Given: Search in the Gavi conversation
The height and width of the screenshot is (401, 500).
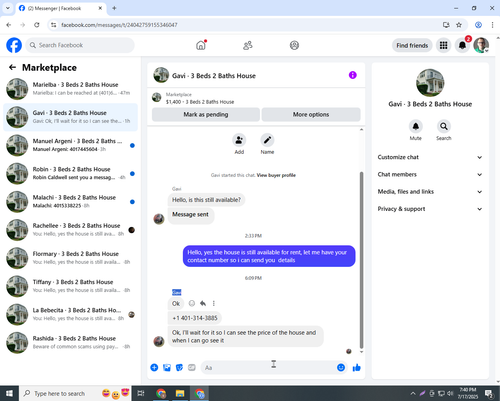Looking at the screenshot, I should tap(444, 126).
